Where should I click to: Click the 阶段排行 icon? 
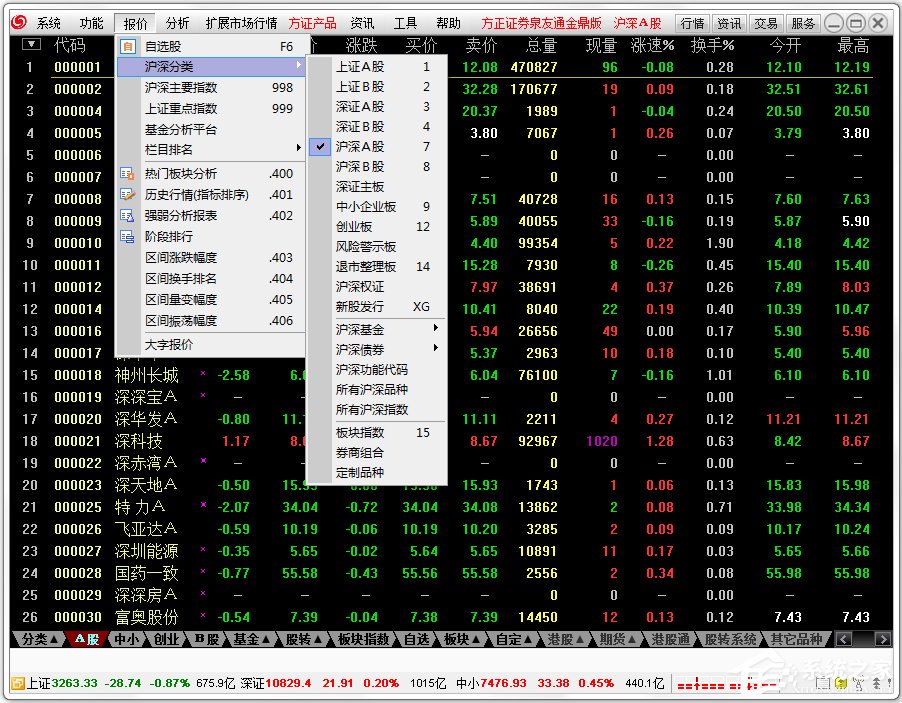tap(127, 236)
